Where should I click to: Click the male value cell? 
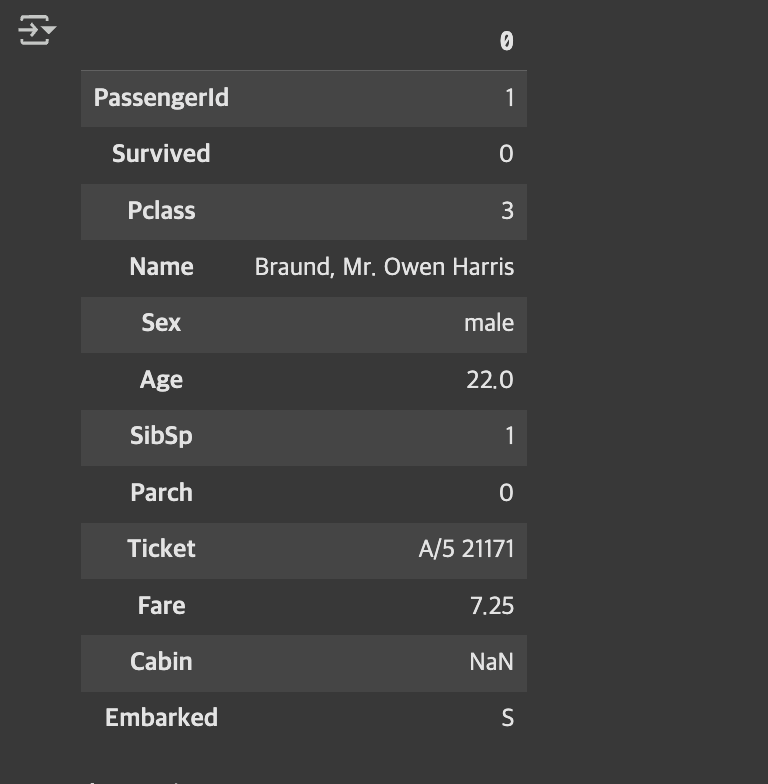[488, 323]
